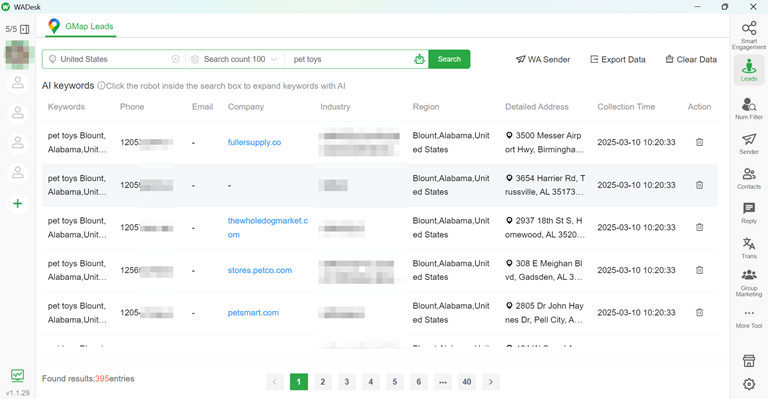Open Group Marketing tool
Image resolution: width=768 pixels, height=399 pixels.
[x=748, y=283]
